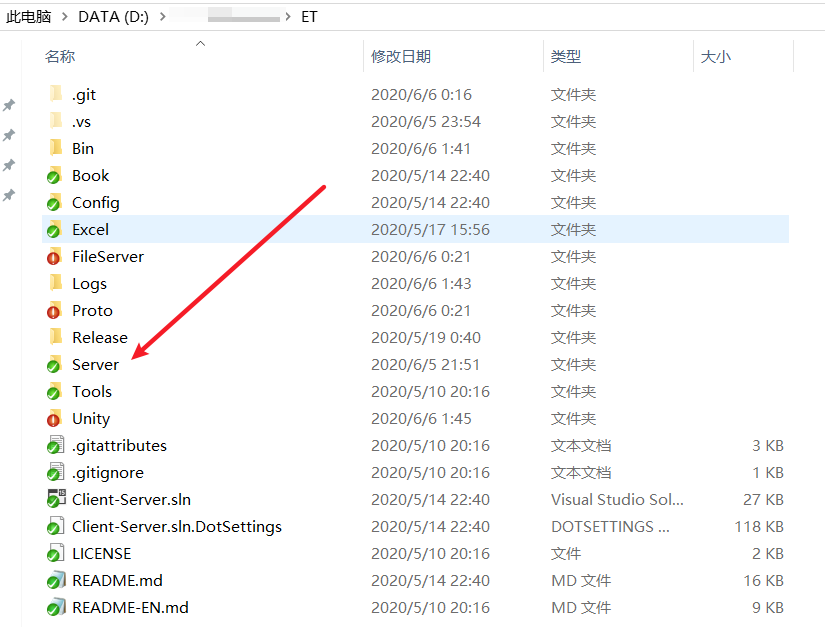Sort by the 名称 column header

[x=59, y=56]
